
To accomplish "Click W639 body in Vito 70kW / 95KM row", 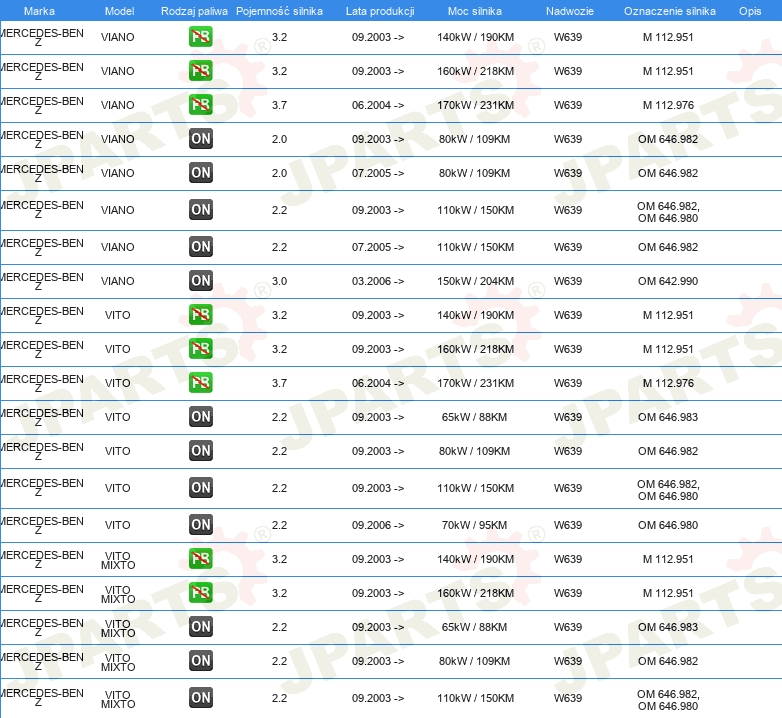I will coord(568,525).
